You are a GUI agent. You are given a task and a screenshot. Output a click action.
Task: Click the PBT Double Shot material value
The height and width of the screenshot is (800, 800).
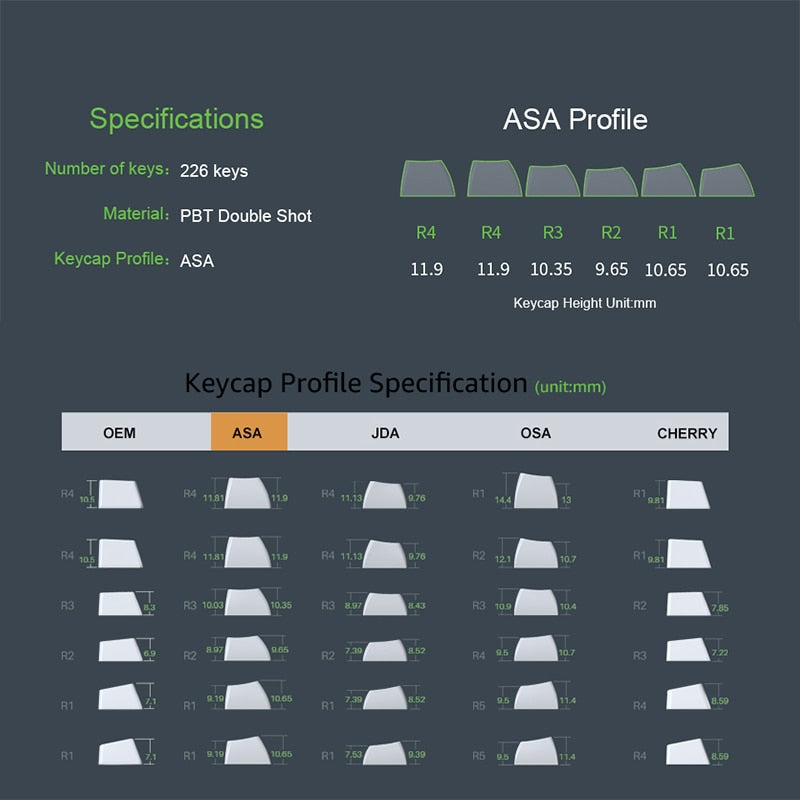tap(246, 215)
